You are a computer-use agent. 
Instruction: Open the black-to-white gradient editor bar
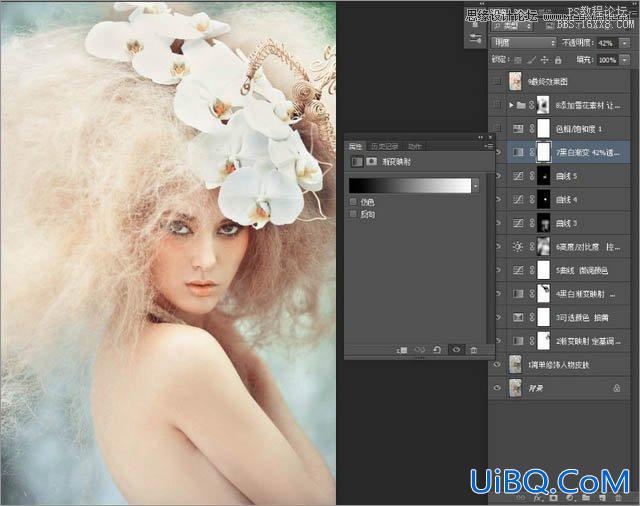410,186
